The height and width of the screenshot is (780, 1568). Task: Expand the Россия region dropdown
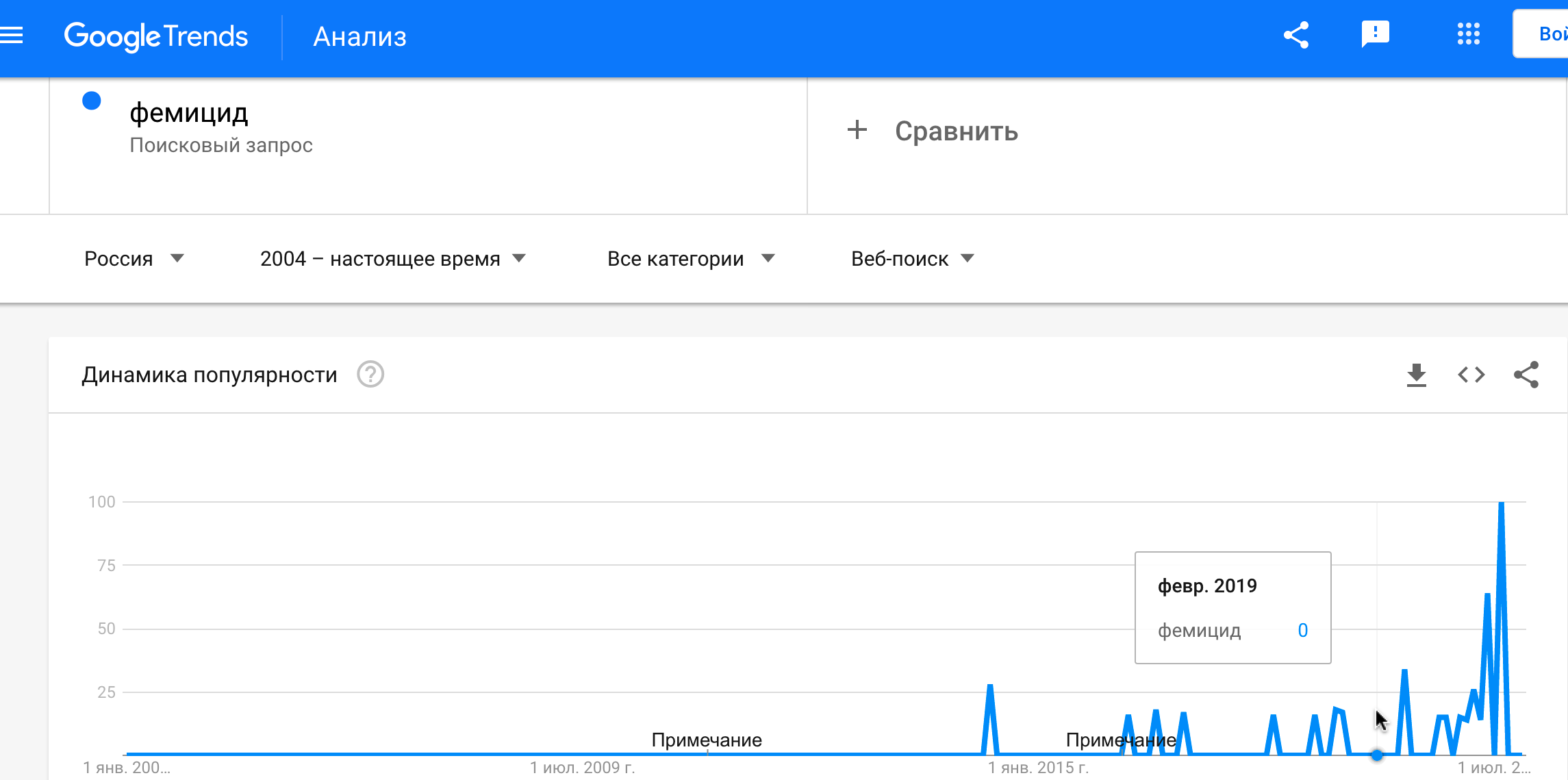[x=134, y=259]
